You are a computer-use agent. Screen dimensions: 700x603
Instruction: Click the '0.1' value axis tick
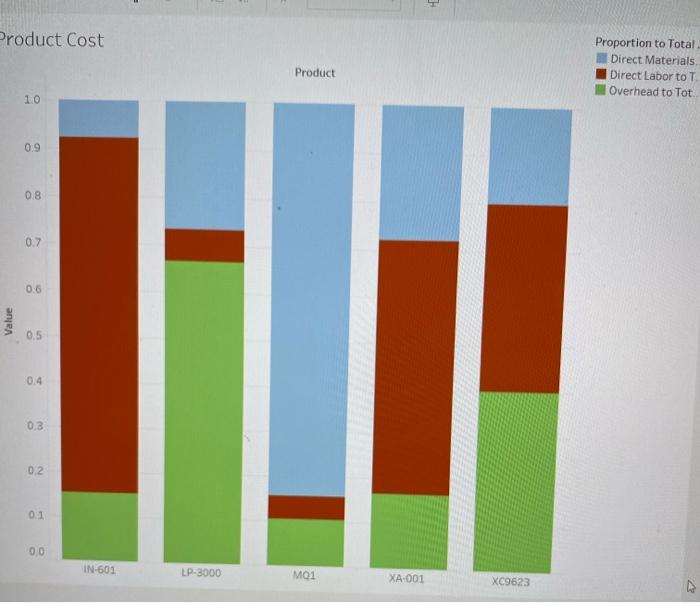tap(37, 515)
